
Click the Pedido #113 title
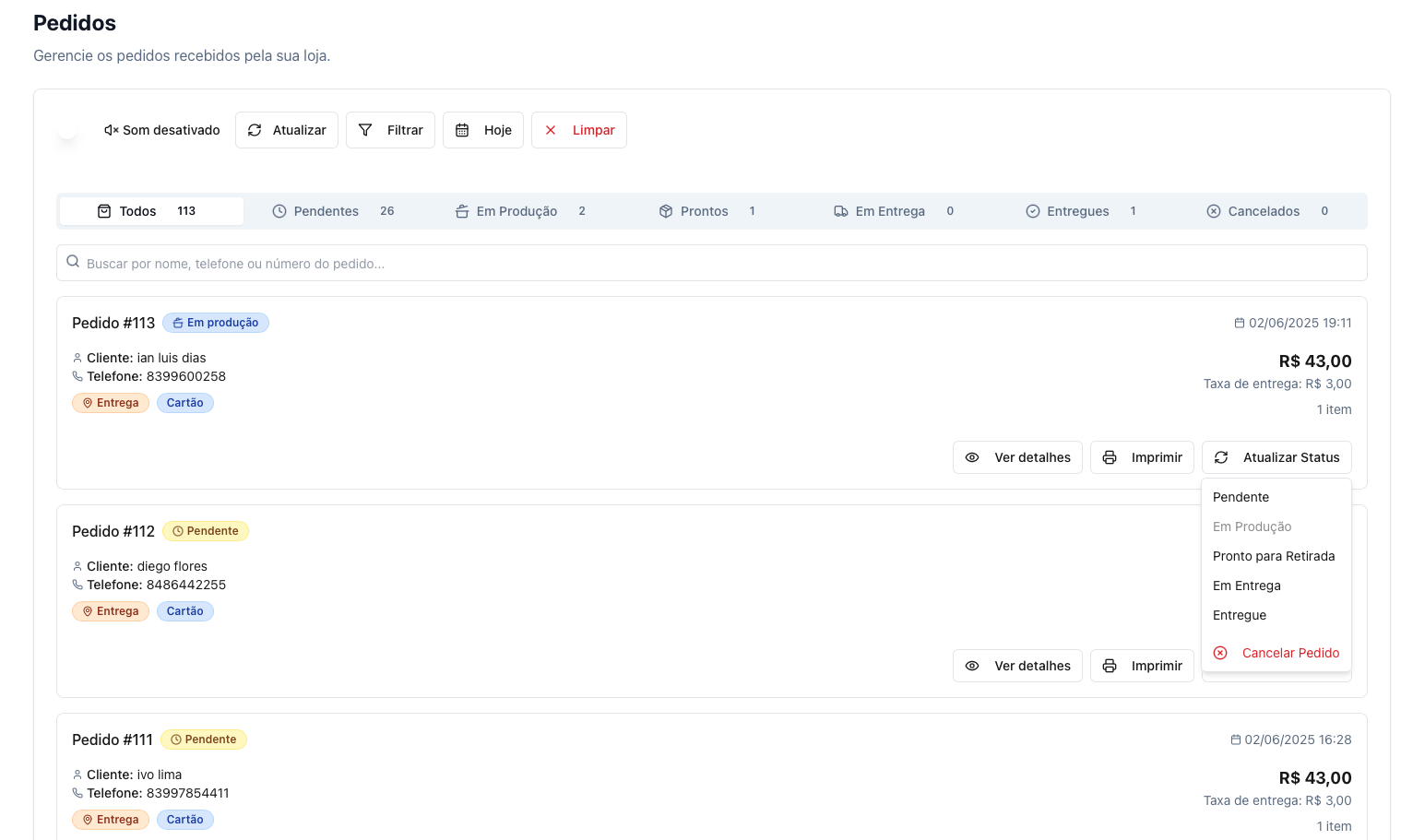point(113,323)
